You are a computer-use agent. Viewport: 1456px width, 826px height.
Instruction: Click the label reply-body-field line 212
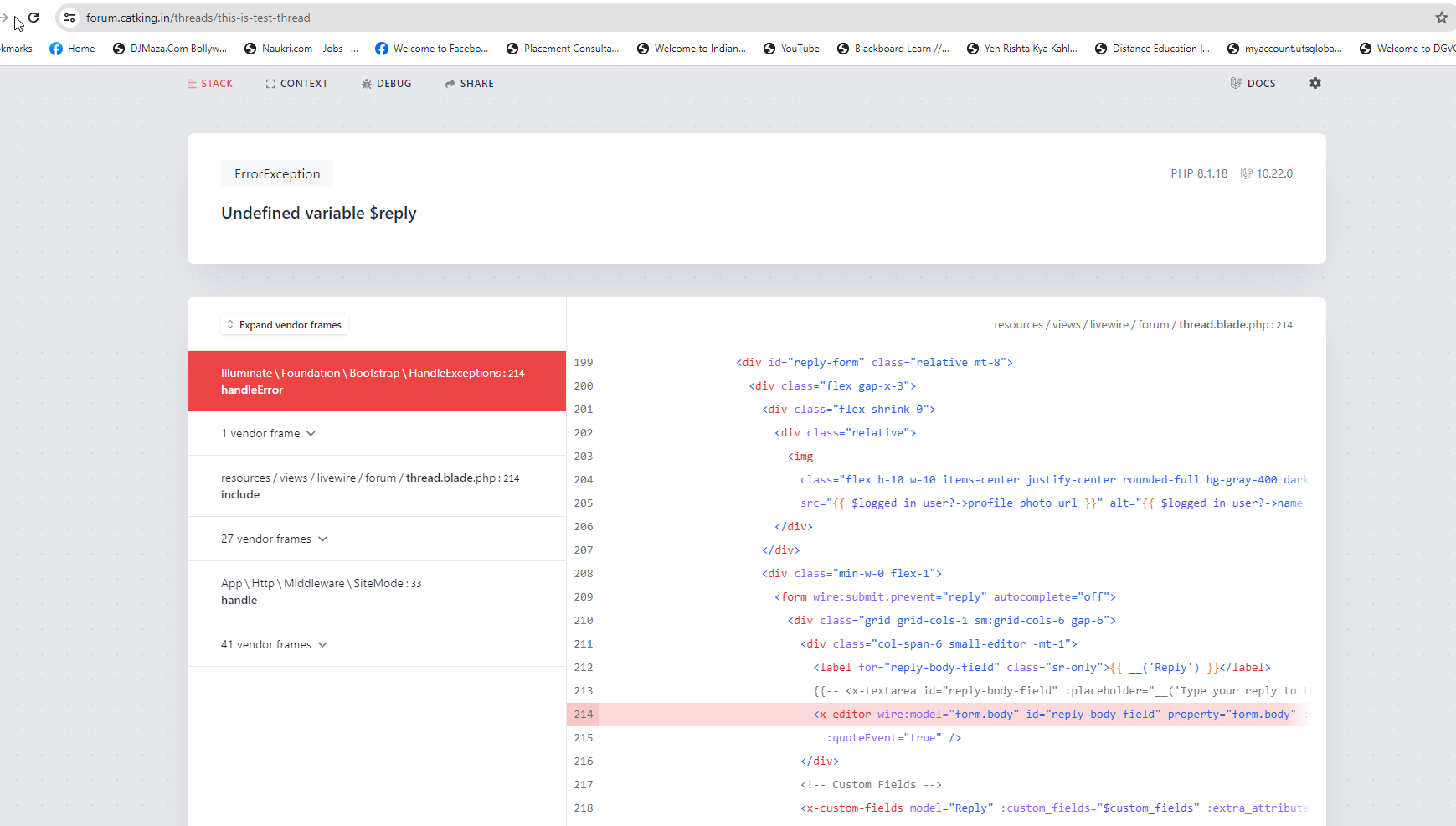1042,668
